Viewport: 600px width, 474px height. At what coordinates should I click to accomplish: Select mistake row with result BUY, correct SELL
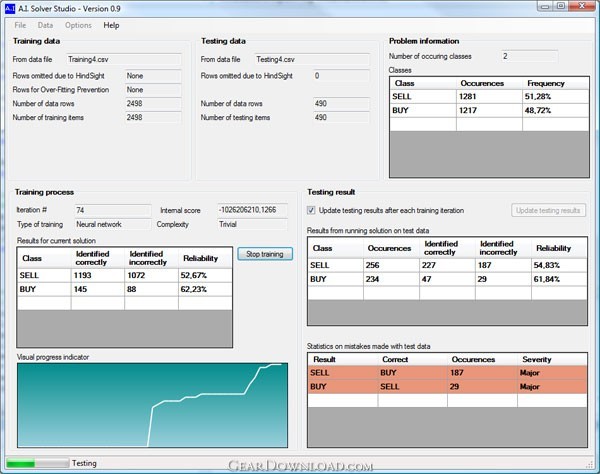[447, 387]
